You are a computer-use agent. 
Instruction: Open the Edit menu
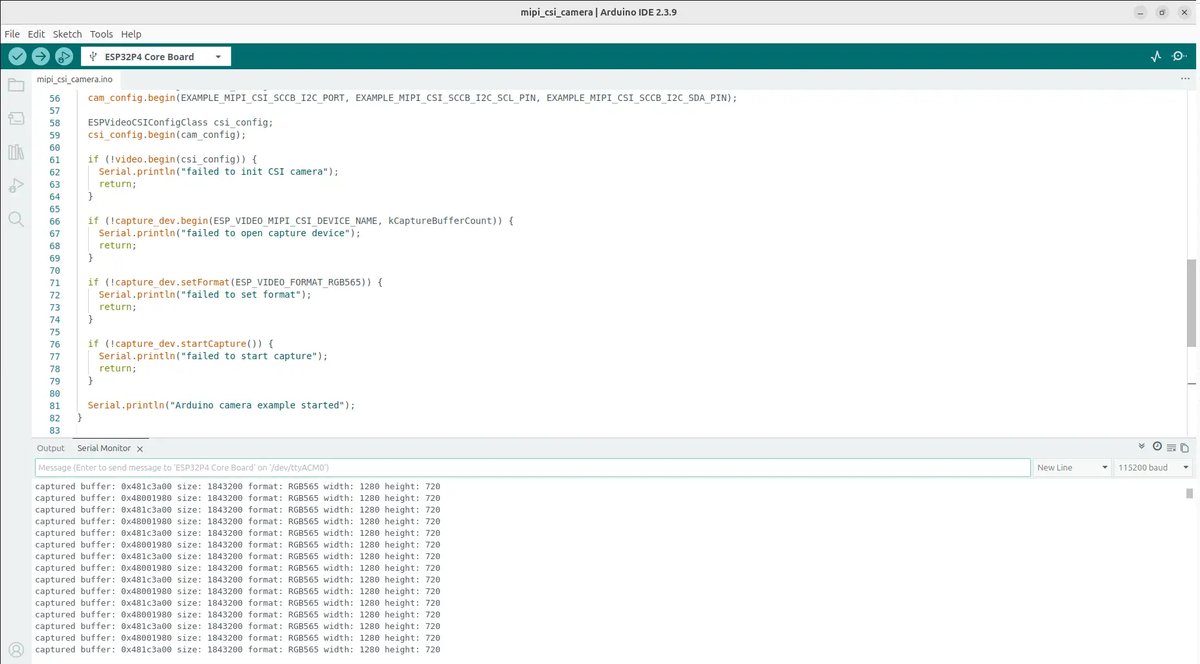[x=37, y=34]
